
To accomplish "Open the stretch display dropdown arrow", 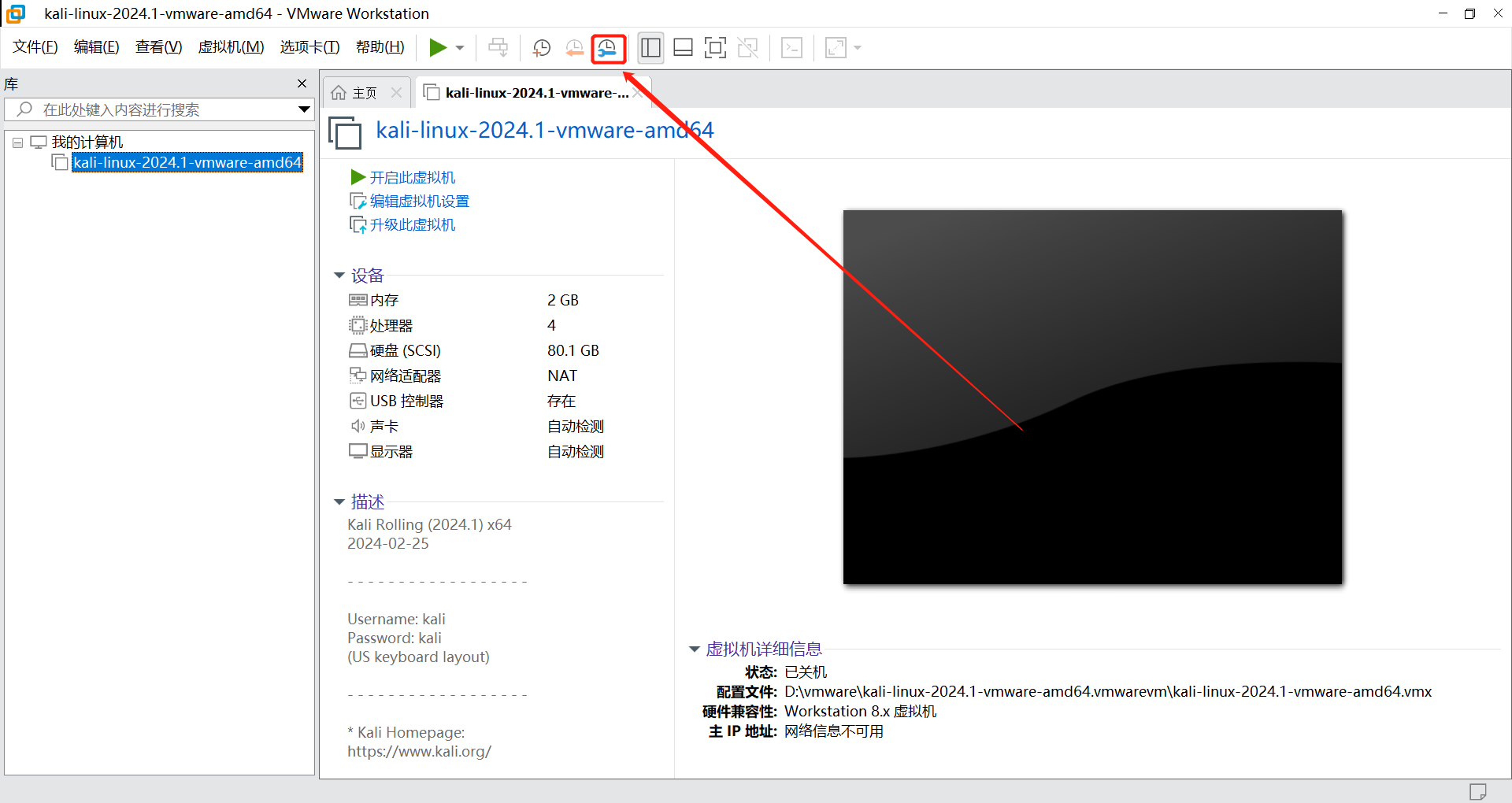I will click(858, 48).
